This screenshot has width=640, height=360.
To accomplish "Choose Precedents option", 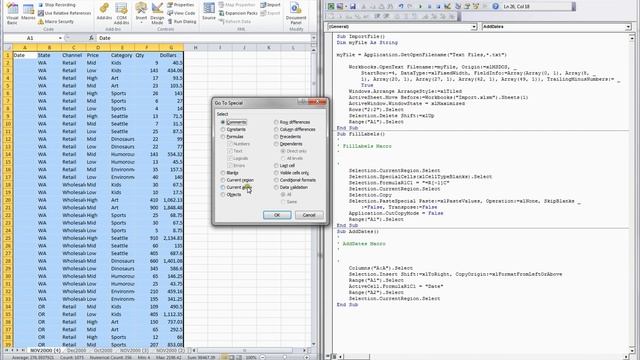I will pos(287,137).
